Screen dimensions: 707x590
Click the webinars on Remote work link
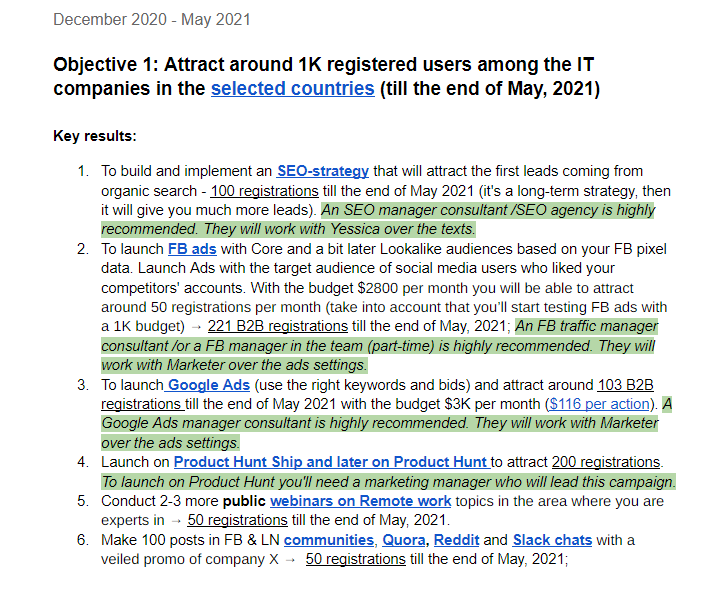click(360, 501)
